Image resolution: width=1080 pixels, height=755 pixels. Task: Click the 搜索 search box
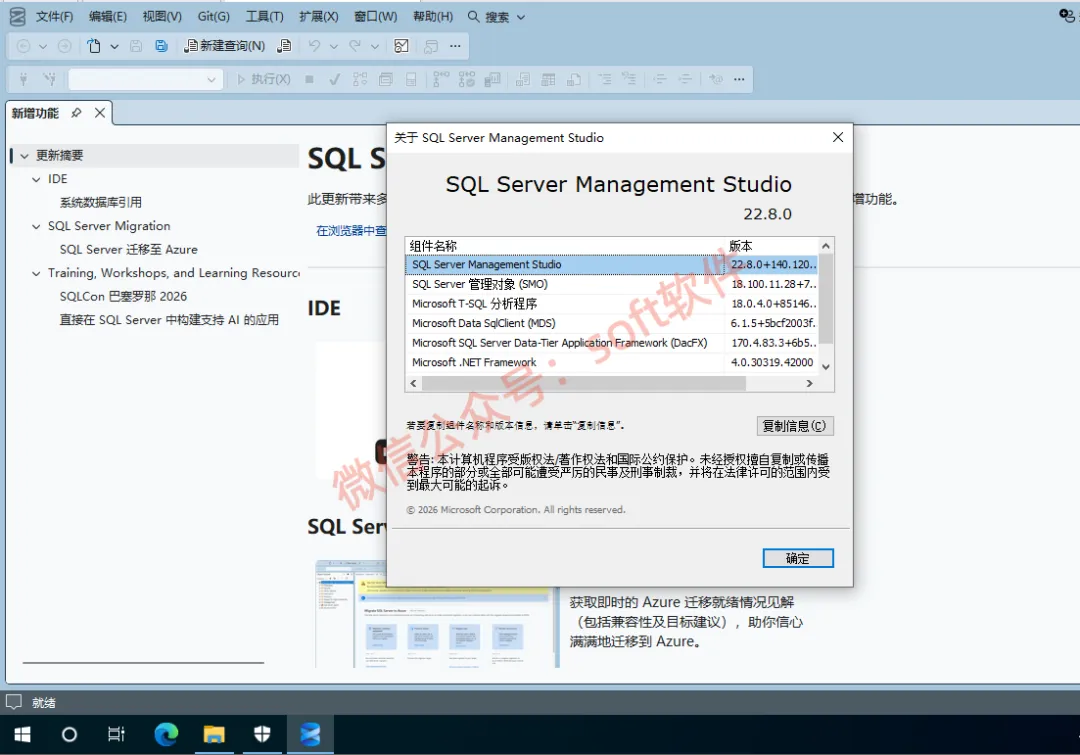click(x=496, y=17)
